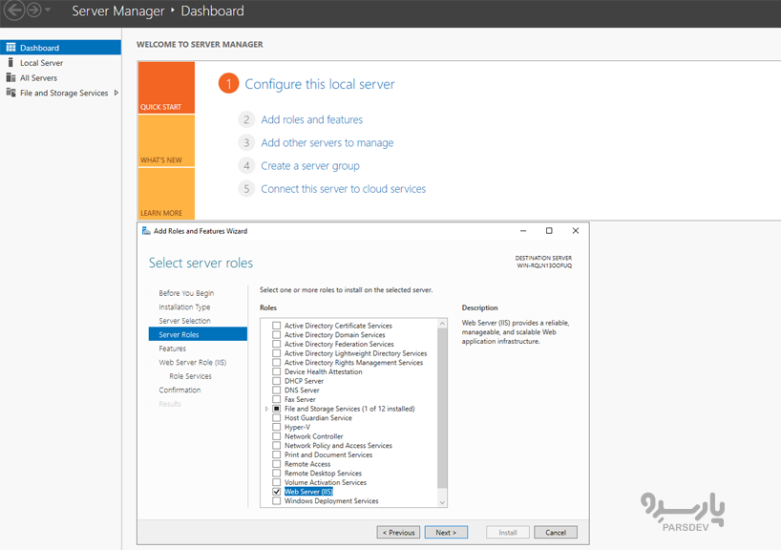This screenshot has height=550, width=781.
Task: Uncheck Web Server (IIS) role
Action: (276, 491)
